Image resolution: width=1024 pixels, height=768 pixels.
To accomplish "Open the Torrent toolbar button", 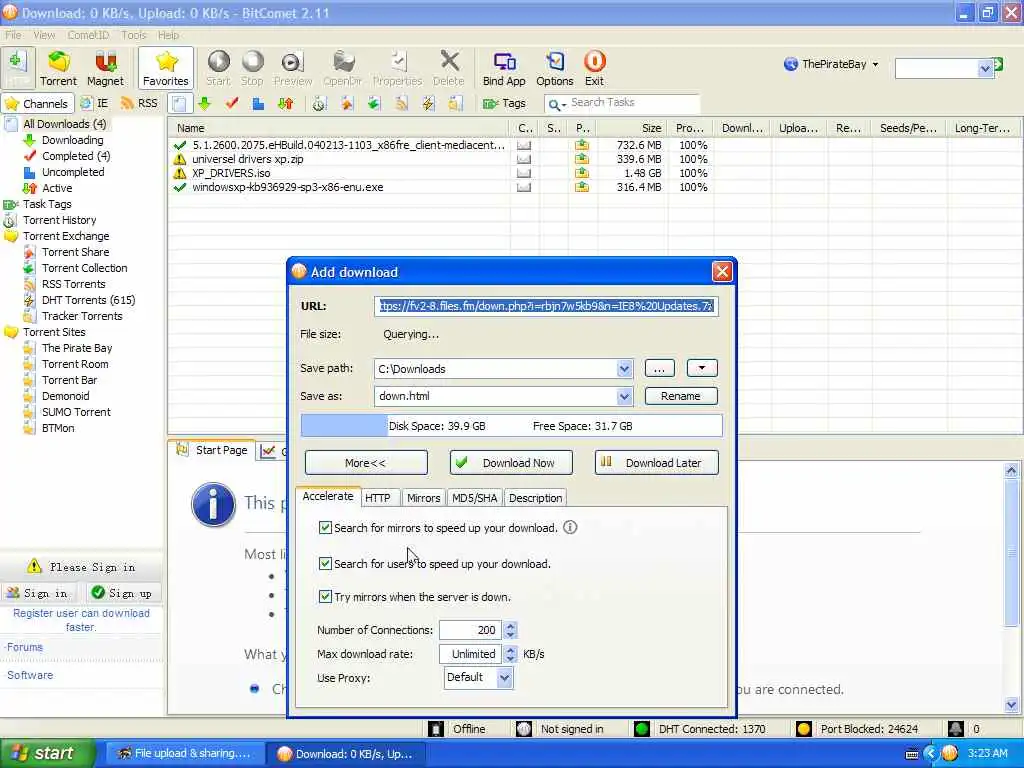I will tap(58, 68).
